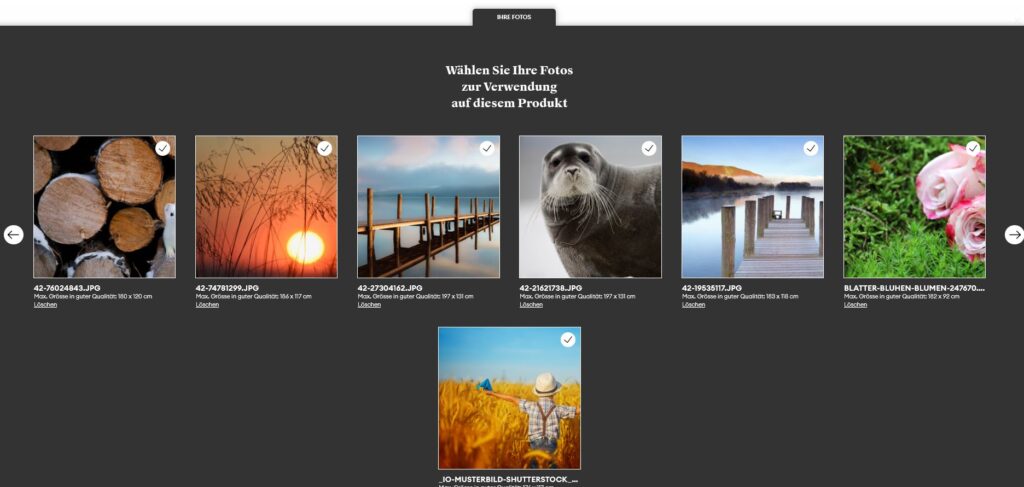Image resolution: width=1024 pixels, height=487 pixels.
Task: Toggle the checkmark on the pink roses photo
Action: pyautogui.click(x=973, y=148)
